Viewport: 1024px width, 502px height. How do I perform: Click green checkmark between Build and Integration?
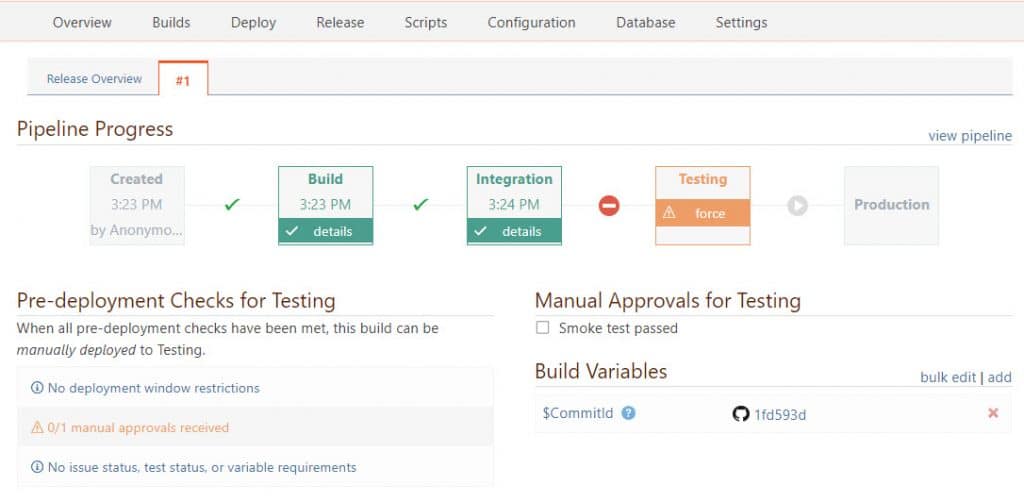pos(421,205)
